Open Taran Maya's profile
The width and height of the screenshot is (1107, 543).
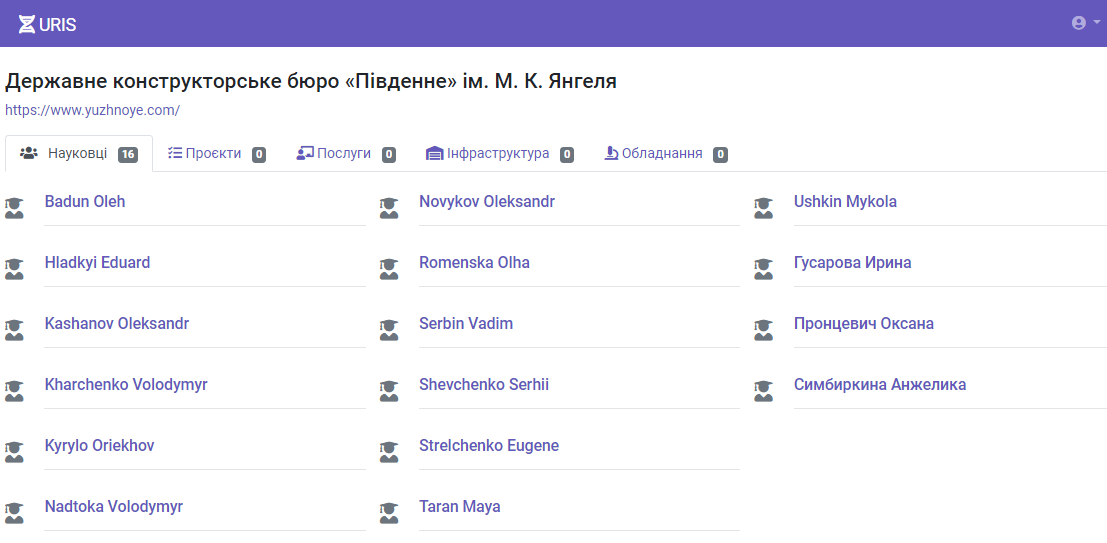click(x=460, y=507)
